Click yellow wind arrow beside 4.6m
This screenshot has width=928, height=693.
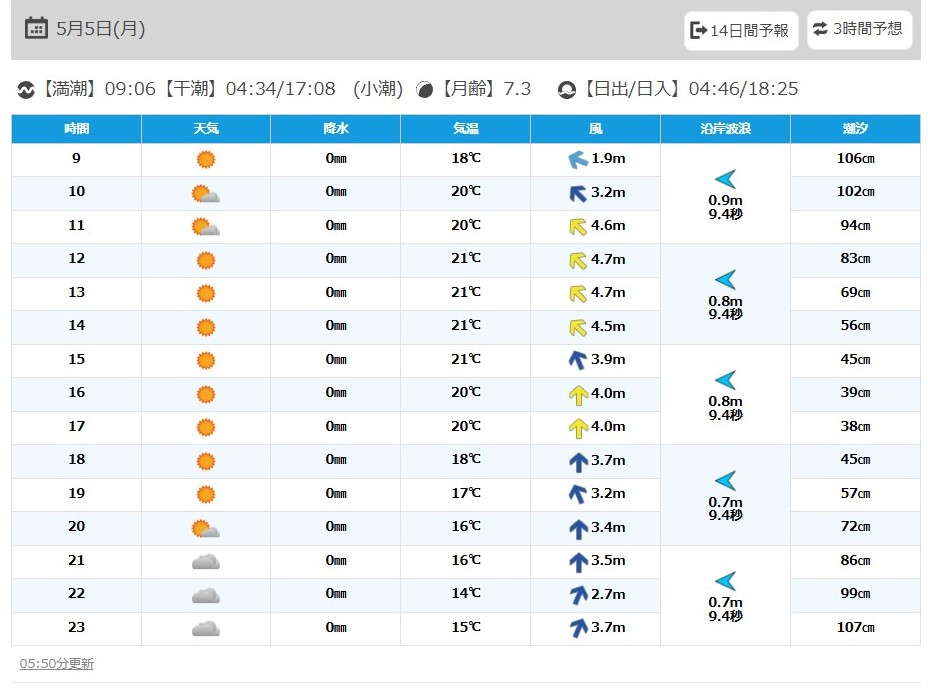pyautogui.click(x=578, y=226)
